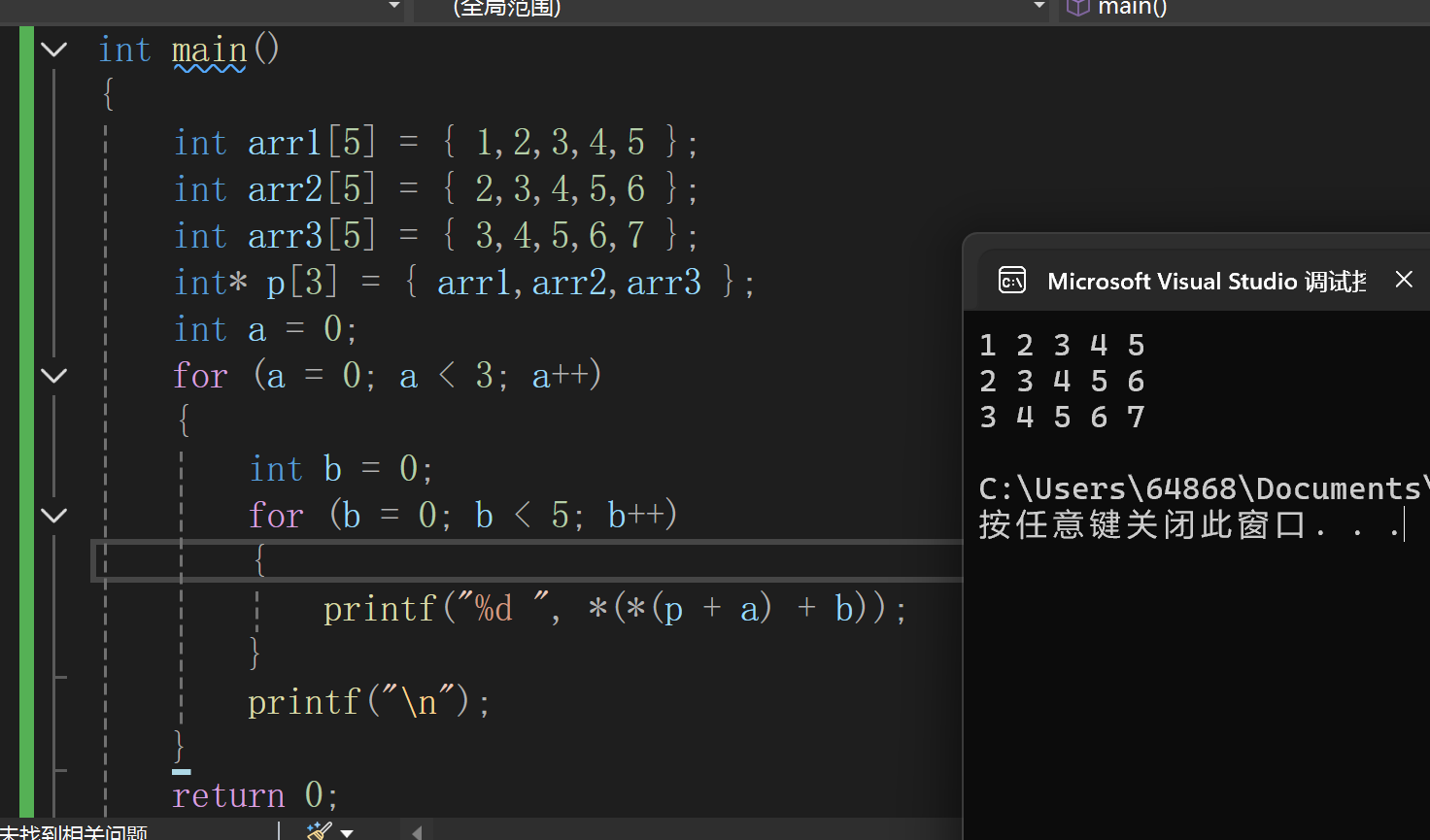Collapse the inner for loop block
1430x840 pixels.
pyautogui.click(x=53, y=515)
